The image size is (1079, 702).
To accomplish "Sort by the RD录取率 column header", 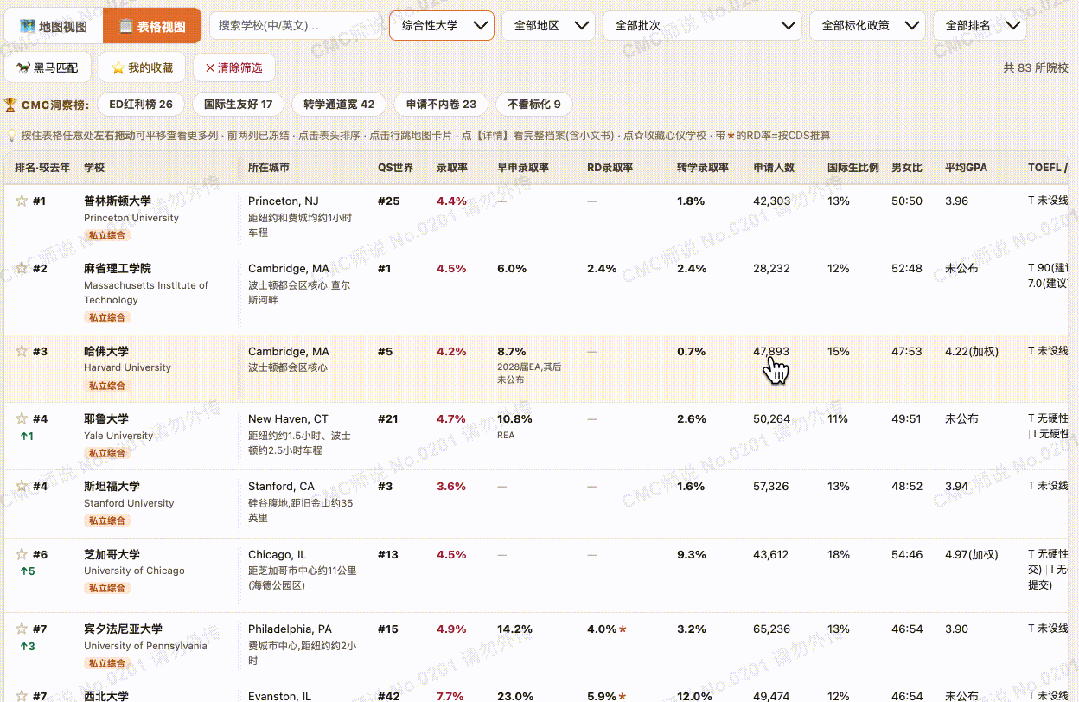I will coord(610,167).
